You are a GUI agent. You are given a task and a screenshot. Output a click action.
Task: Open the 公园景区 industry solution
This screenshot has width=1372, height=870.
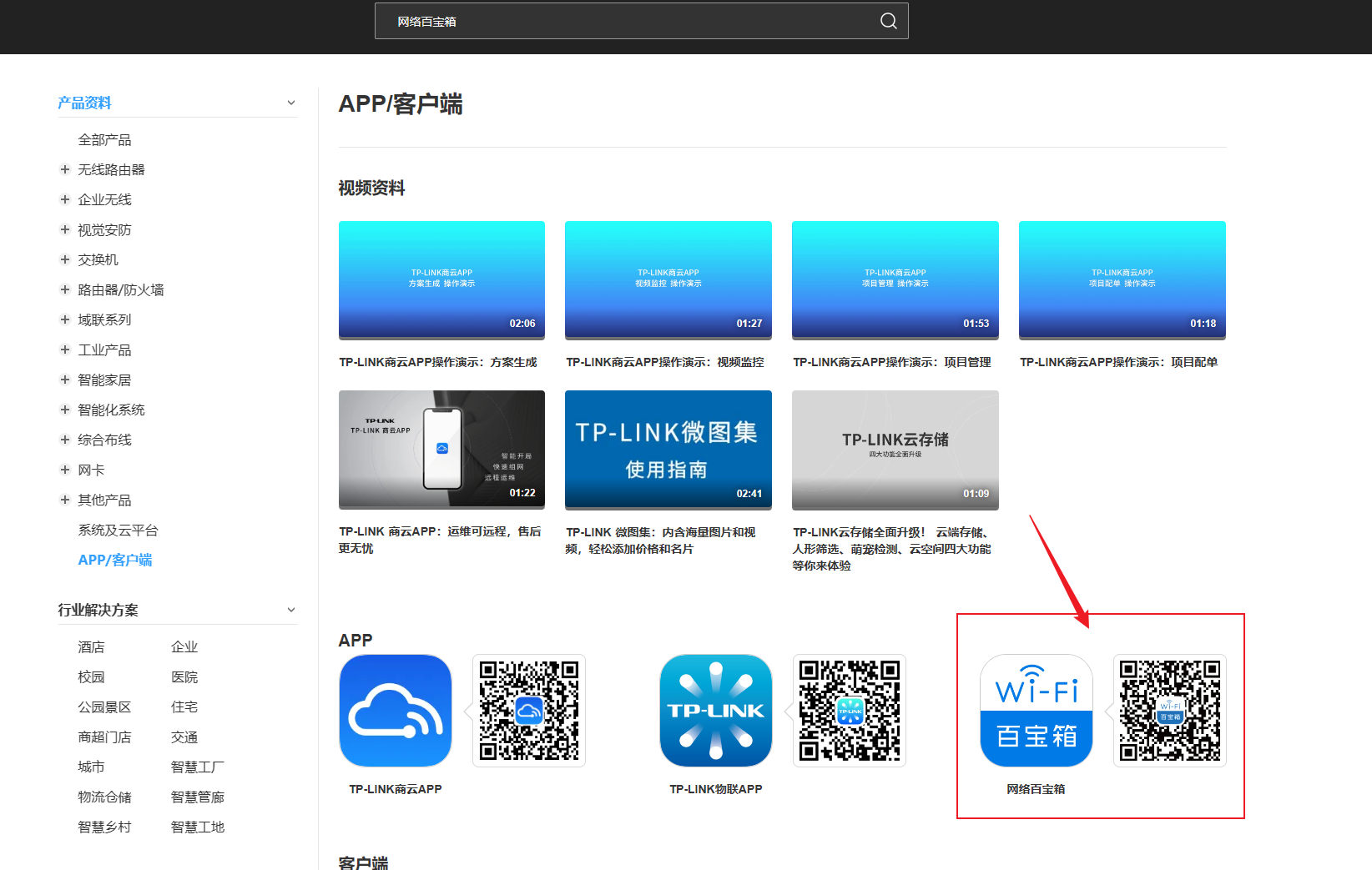coord(104,707)
